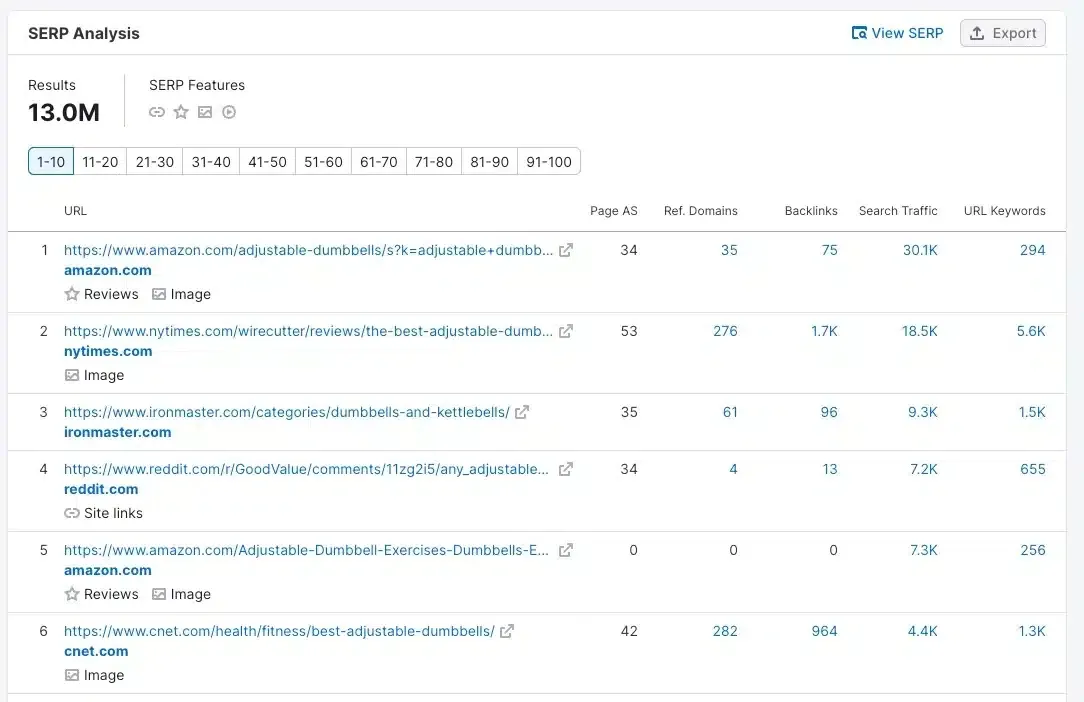Select the Image SERP feature icon
This screenshot has height=702, width=1084.
(x=205, y=112)
